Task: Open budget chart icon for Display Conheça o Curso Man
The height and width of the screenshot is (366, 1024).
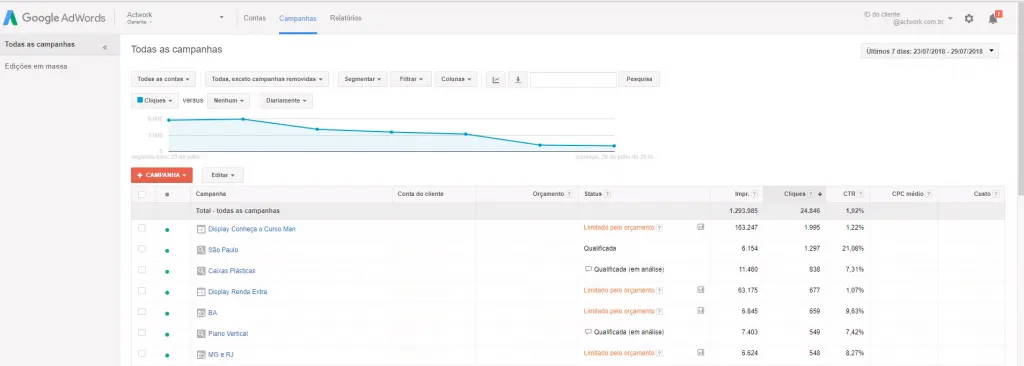Action: (701, 227)
